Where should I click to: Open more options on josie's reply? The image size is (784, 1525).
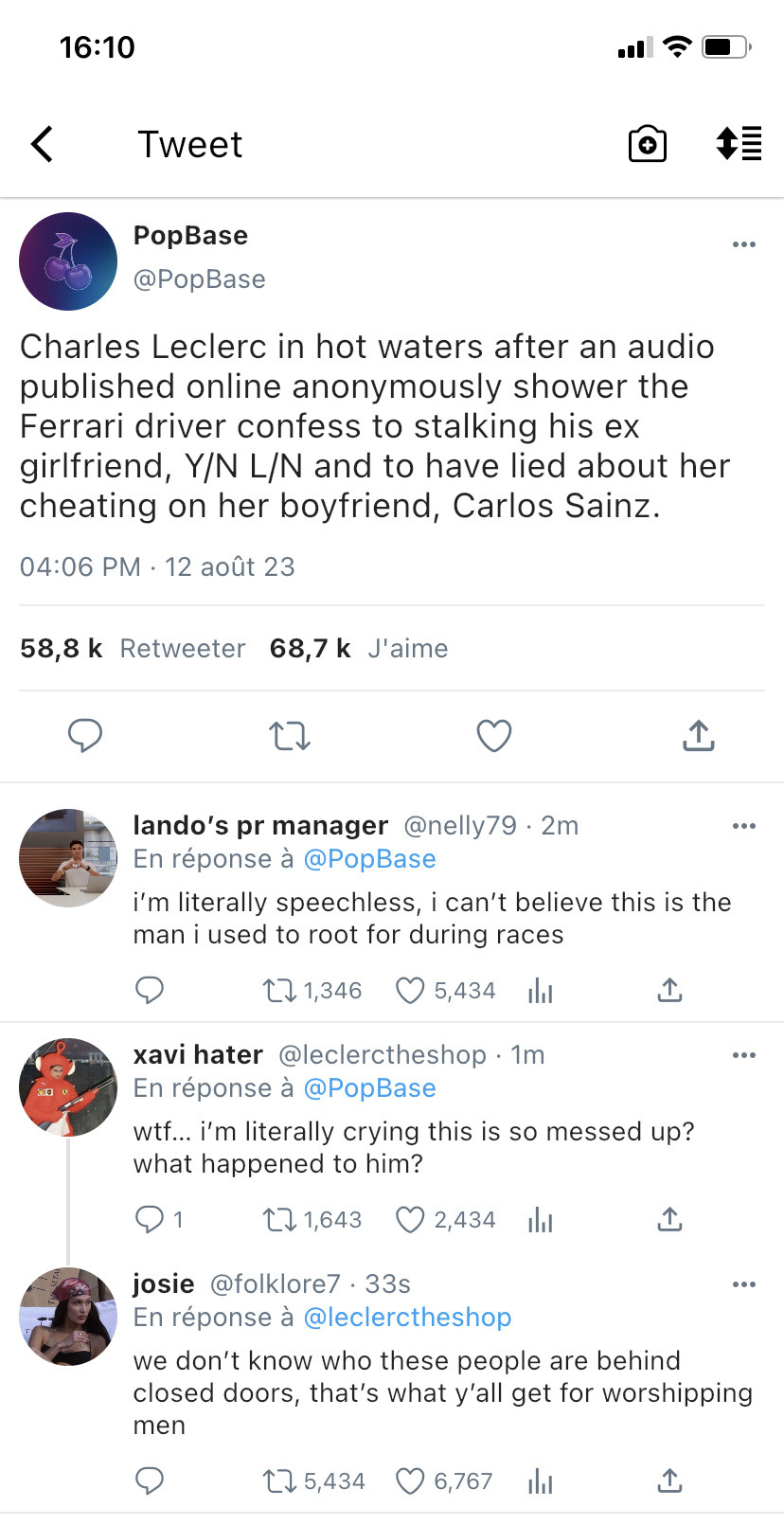[x=744, y=1284]
